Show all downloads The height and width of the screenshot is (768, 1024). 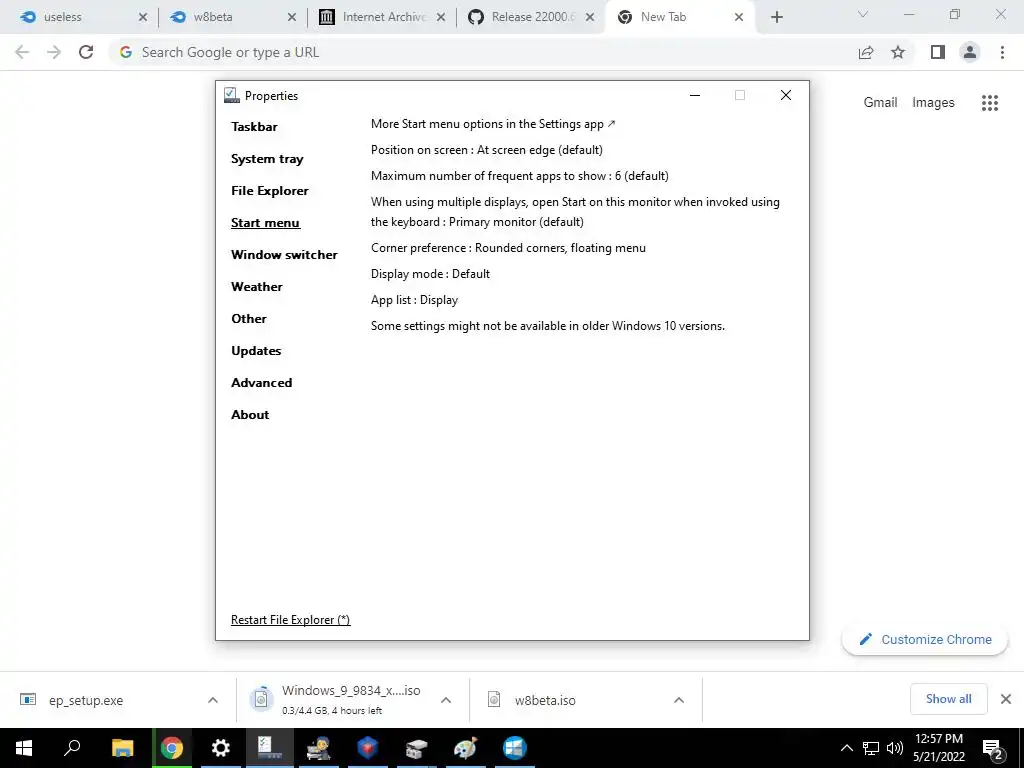(x=948, y=699)
